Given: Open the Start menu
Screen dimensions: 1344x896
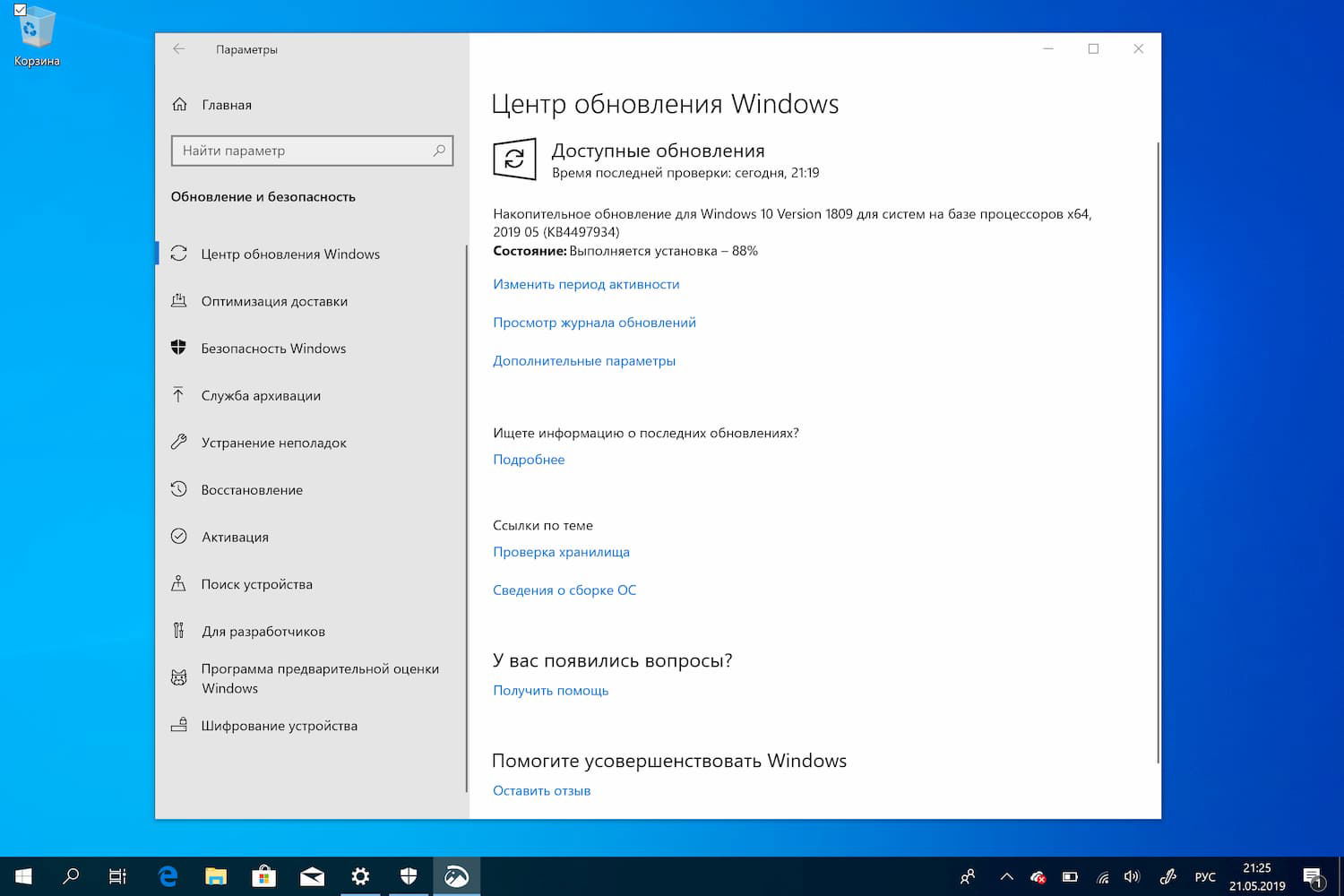Looking at the screenshot, I should pyautogui.click(x=22, y=875).
